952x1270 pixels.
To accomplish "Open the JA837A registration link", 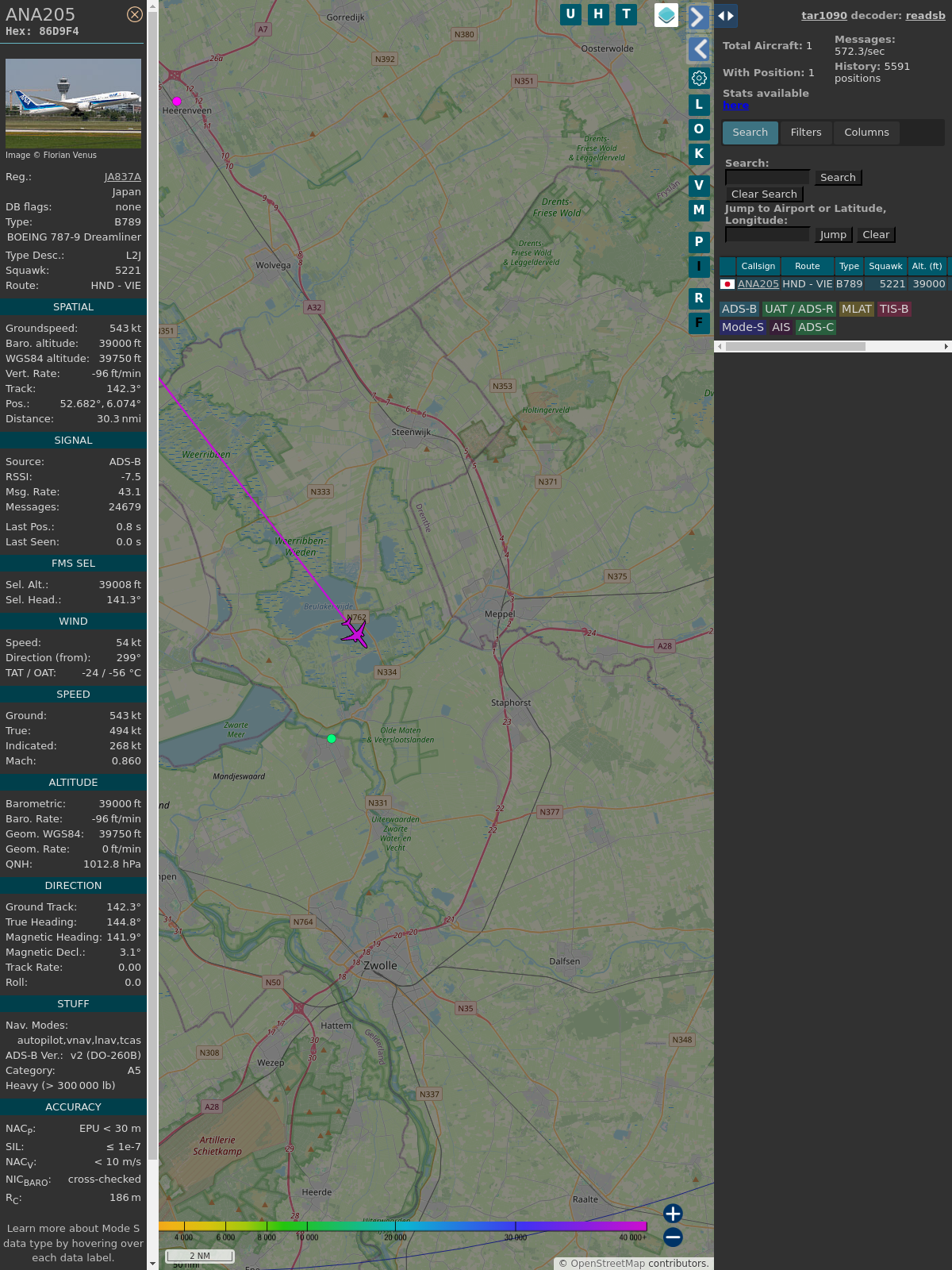I will (122, 177).
